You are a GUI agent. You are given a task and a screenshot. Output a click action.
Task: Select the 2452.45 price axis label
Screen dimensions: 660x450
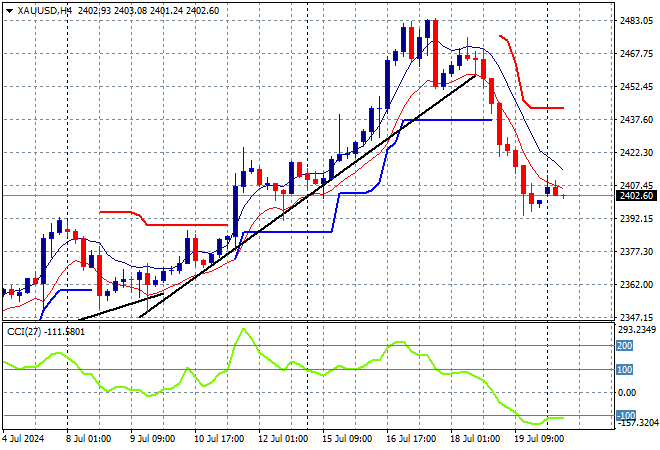636,86
